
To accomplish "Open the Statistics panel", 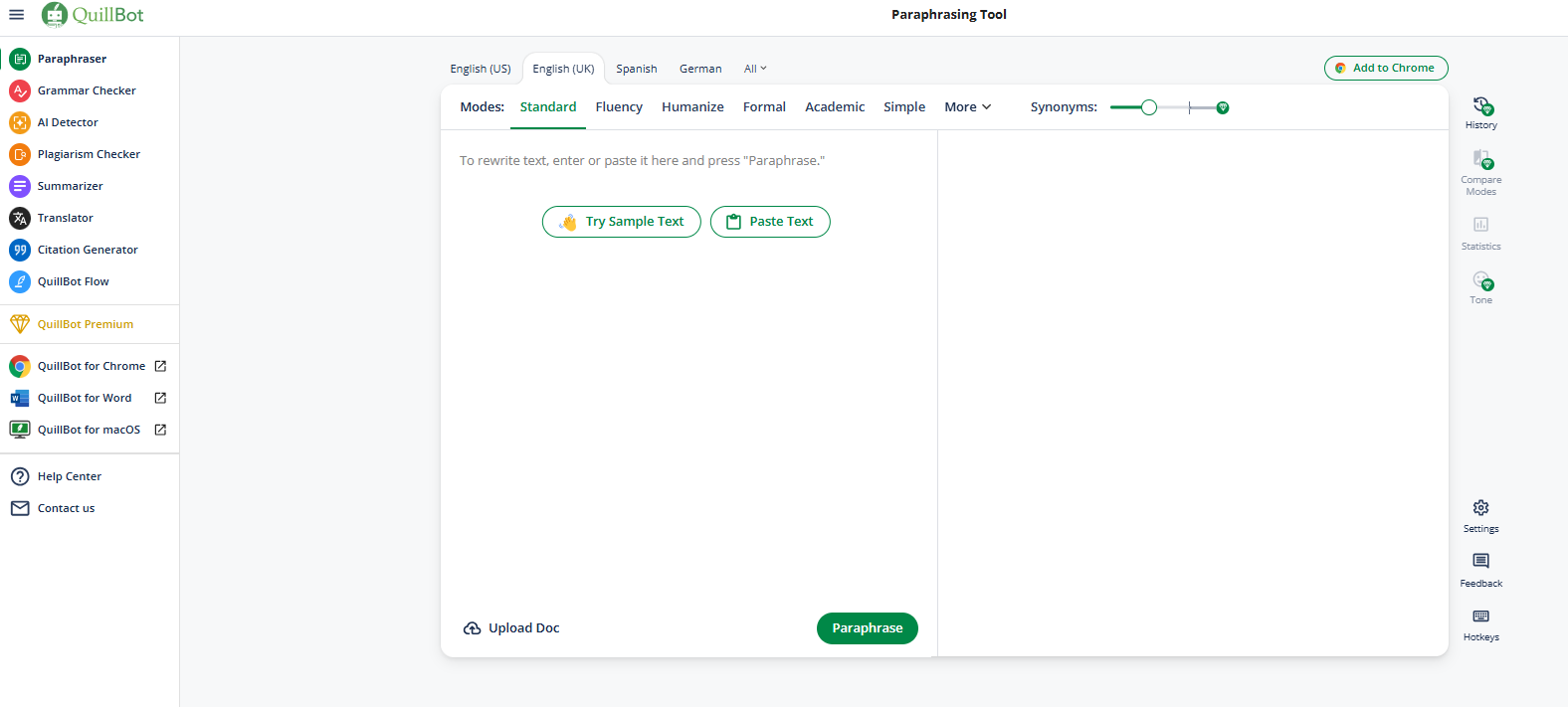I will pyautogui.click(x=1480, y=233).
